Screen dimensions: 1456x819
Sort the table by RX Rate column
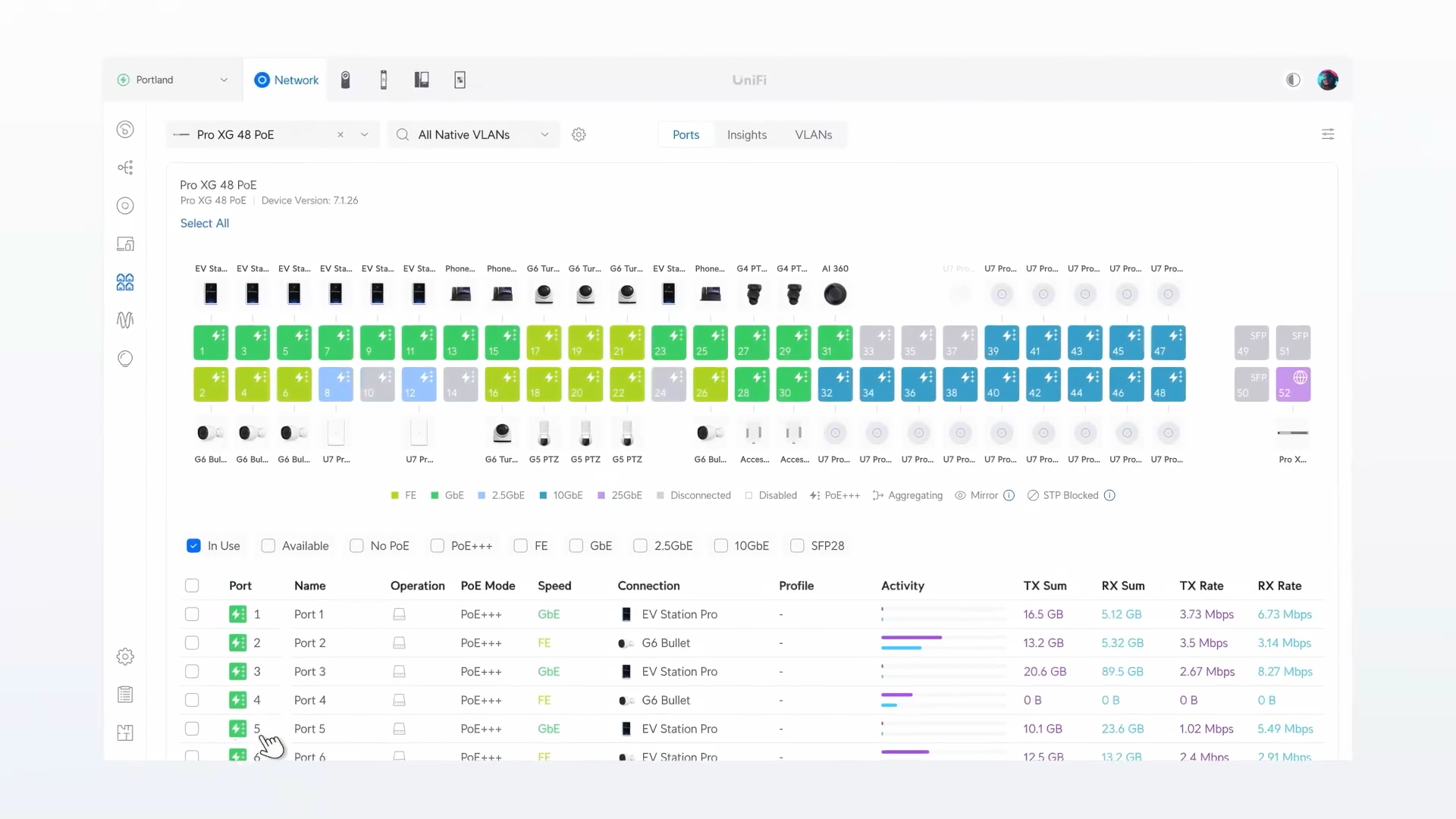pos(1279,585)
